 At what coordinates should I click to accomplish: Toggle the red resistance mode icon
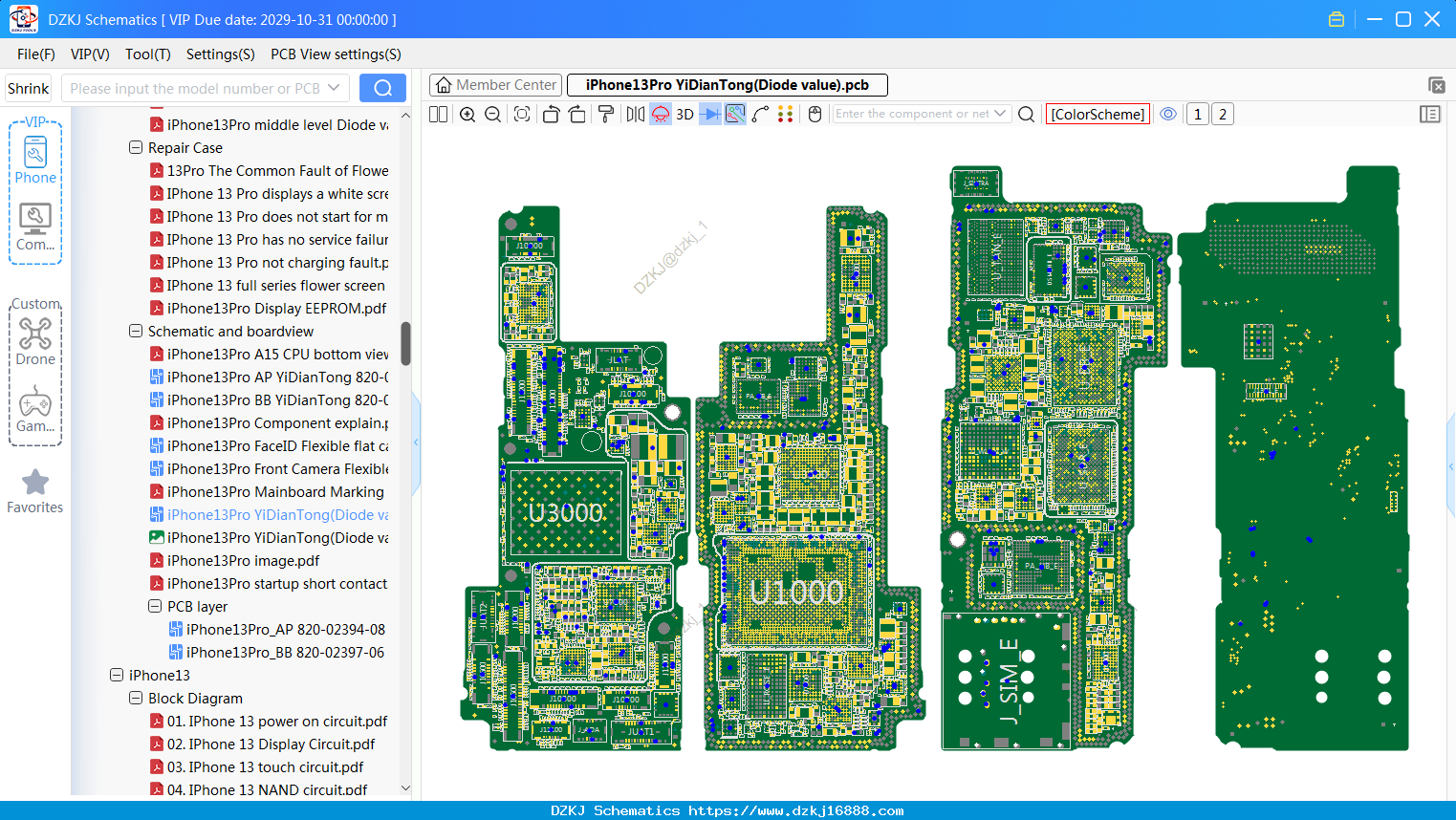(661, 114)
